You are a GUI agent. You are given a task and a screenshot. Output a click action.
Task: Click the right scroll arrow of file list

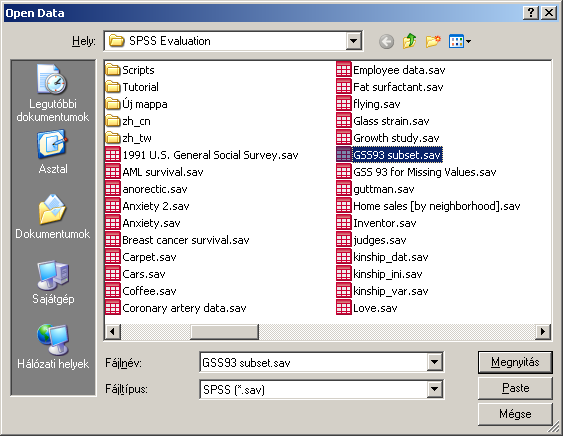(543, 331)
